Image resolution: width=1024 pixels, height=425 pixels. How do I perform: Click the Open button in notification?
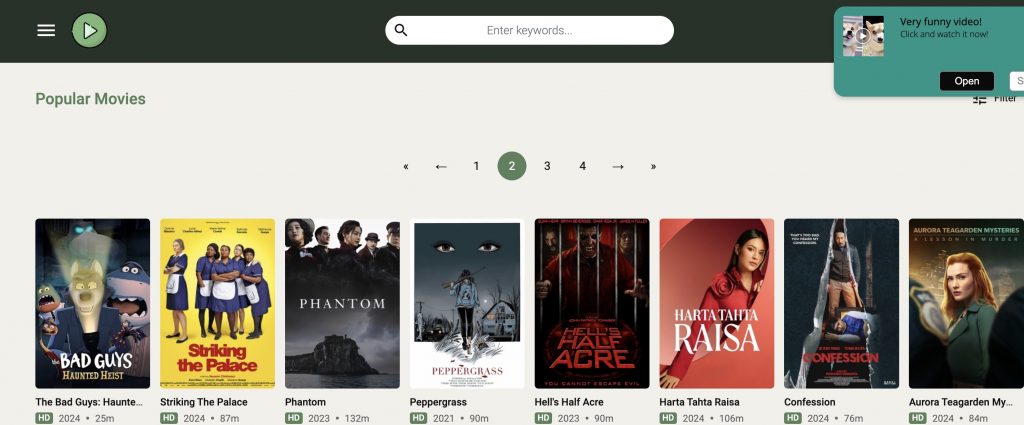click(966, 81)
